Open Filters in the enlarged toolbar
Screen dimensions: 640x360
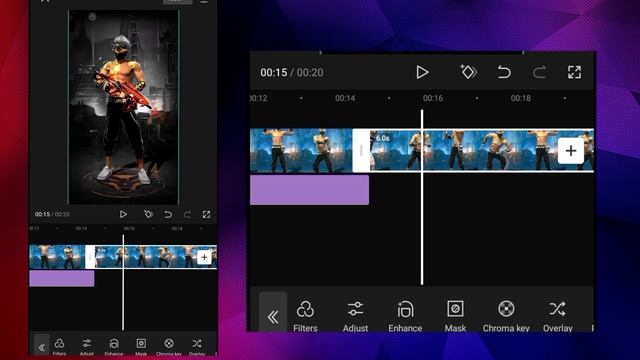point(305,316)
